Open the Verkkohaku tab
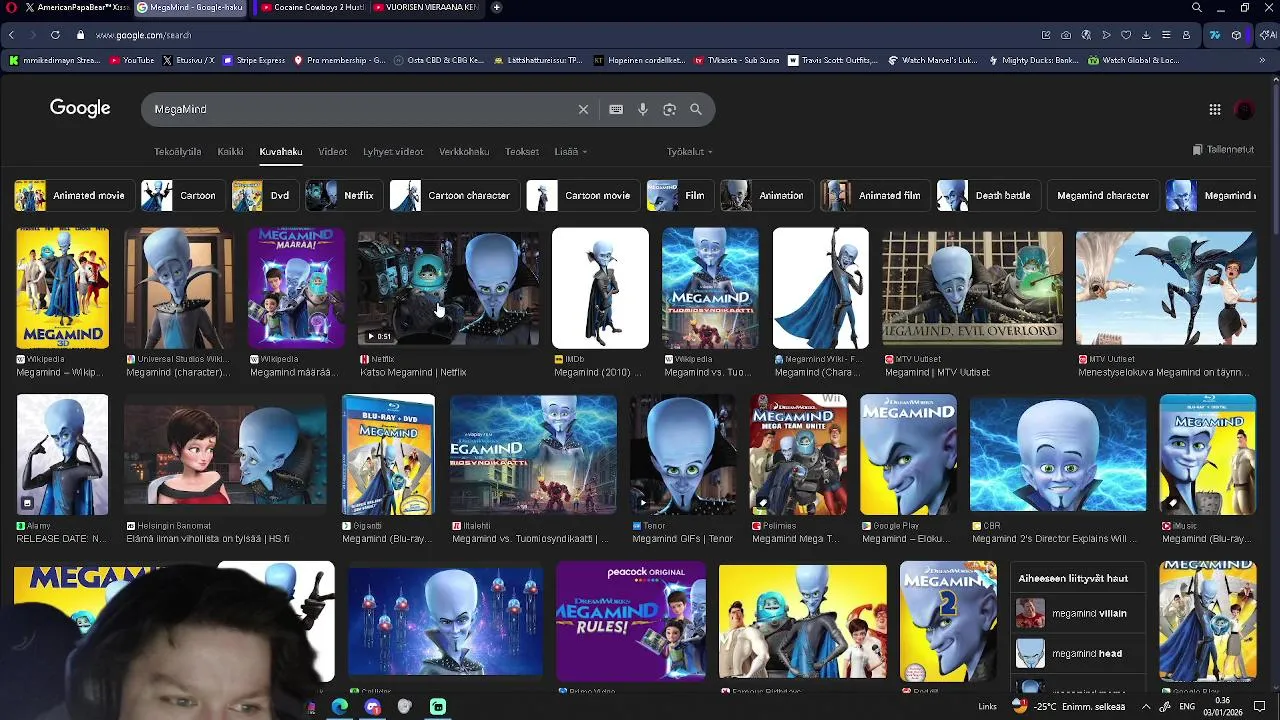This screenshot has width=1280, height=720. 464,152
